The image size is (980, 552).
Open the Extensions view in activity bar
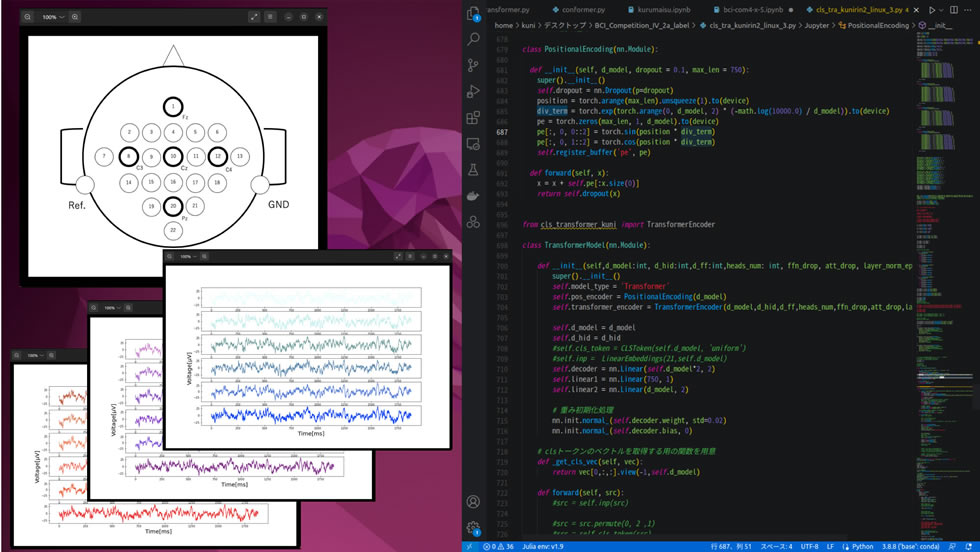tap(474, 118)
